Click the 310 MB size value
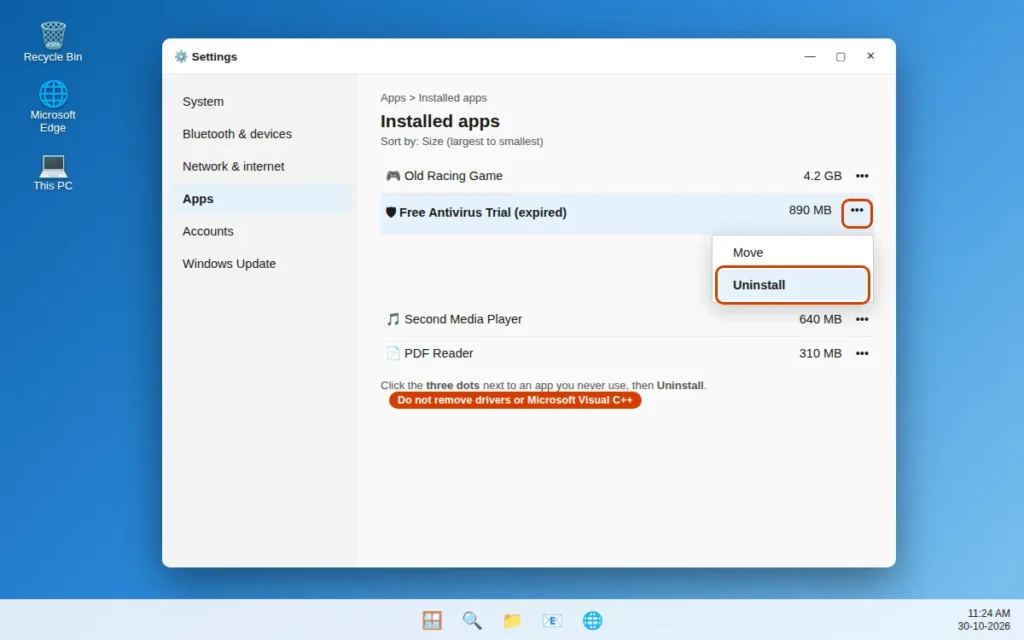The width and height of the screenshot is (1024, 640). point(820,353)
